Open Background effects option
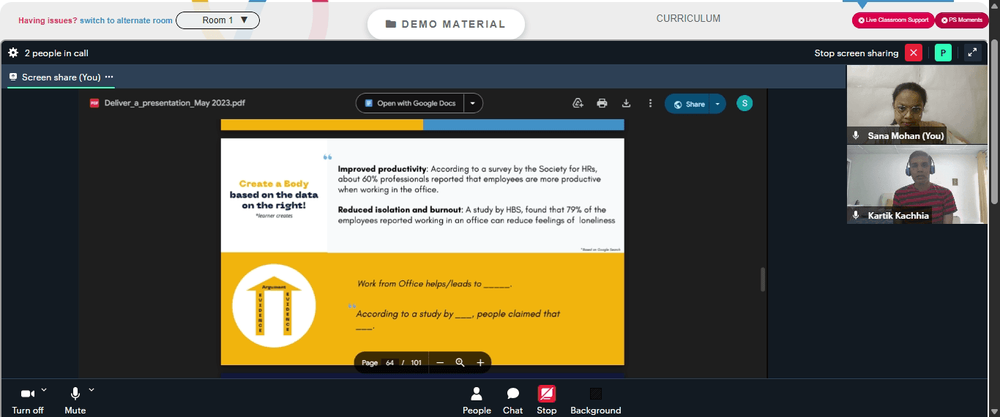Image resolution: width=1000 pixels, height=417 pixels. point(596,401)
